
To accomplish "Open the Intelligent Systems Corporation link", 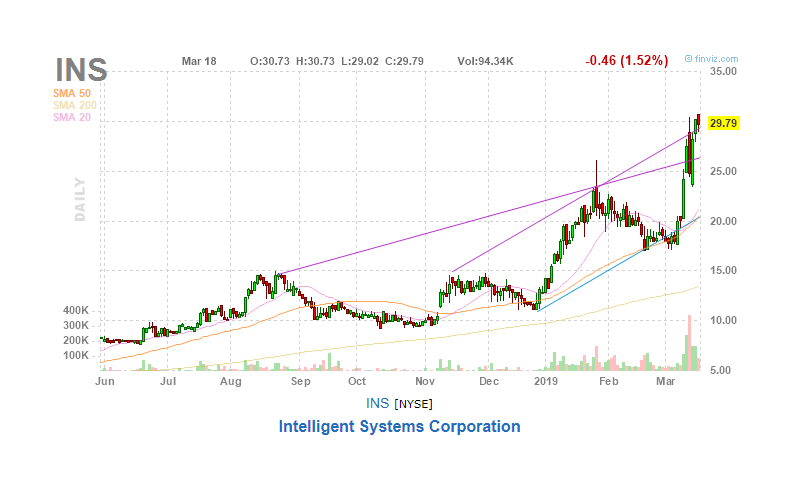I will pyautogui.click(x=400, y=426).
